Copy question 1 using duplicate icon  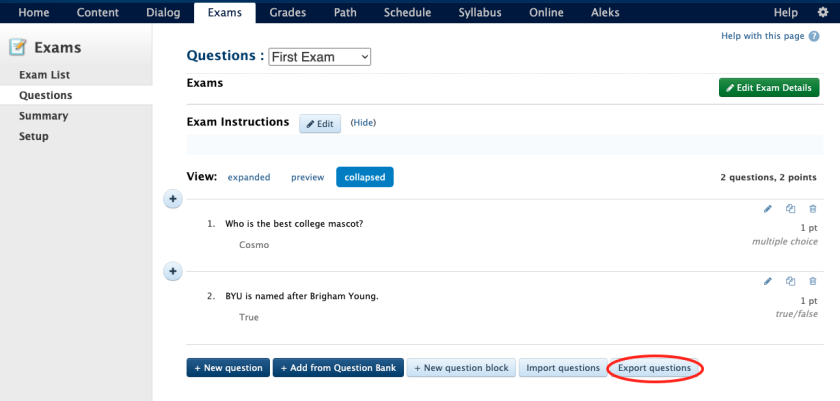pos(790,209)
